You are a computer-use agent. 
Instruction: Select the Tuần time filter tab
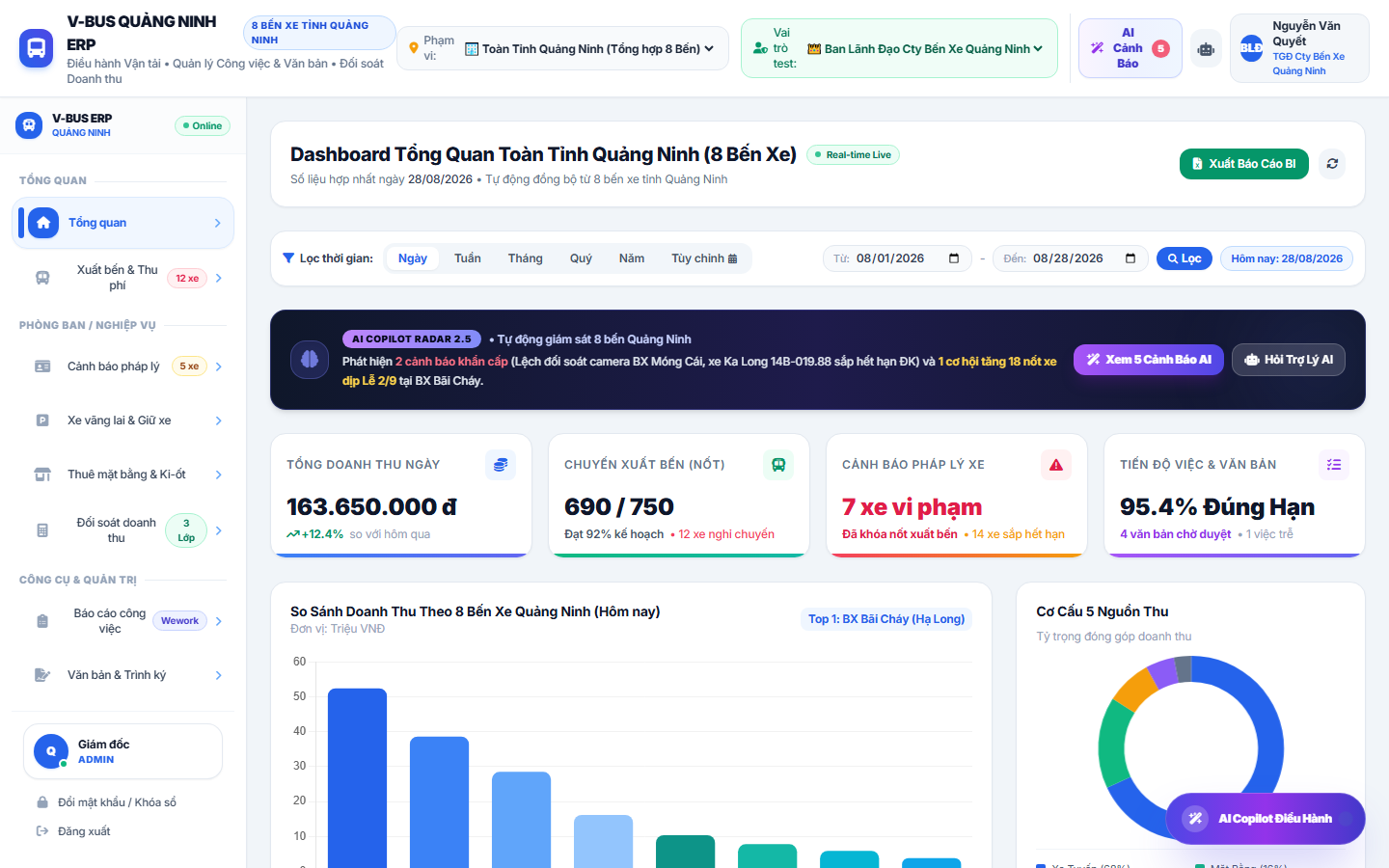[468, 258]
